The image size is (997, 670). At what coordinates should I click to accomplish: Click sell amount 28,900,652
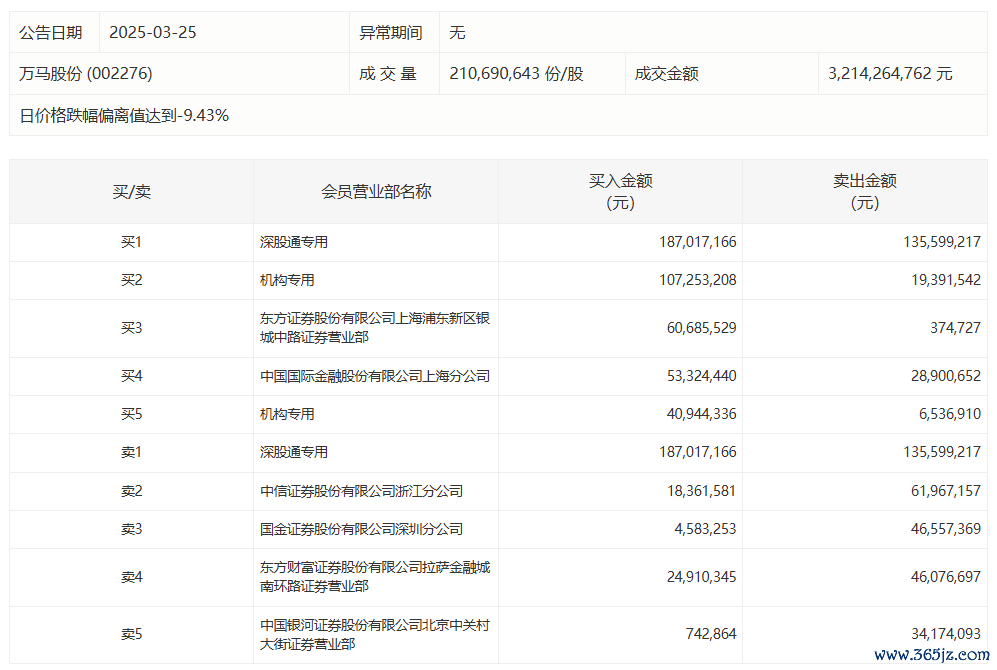click(x=945, y=376)
